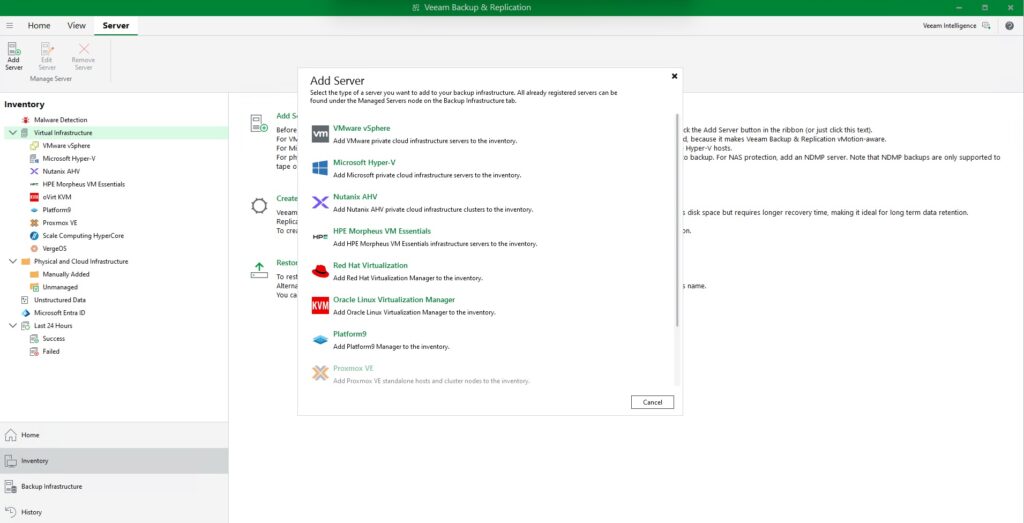Select VMware vSphere in inventory tree
Viewport: 1024px width, 523px height.
tap(66, 146)
